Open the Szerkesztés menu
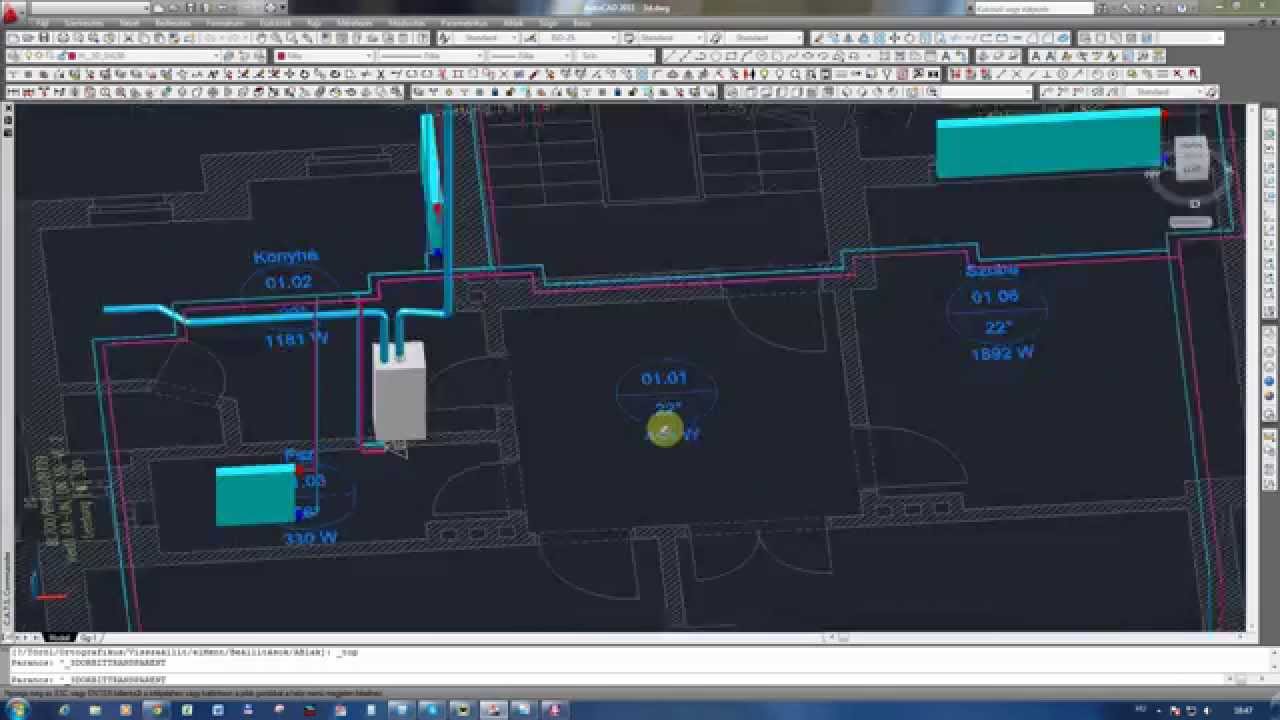The width and height of the screenshot is (1280, 720). 84,22
